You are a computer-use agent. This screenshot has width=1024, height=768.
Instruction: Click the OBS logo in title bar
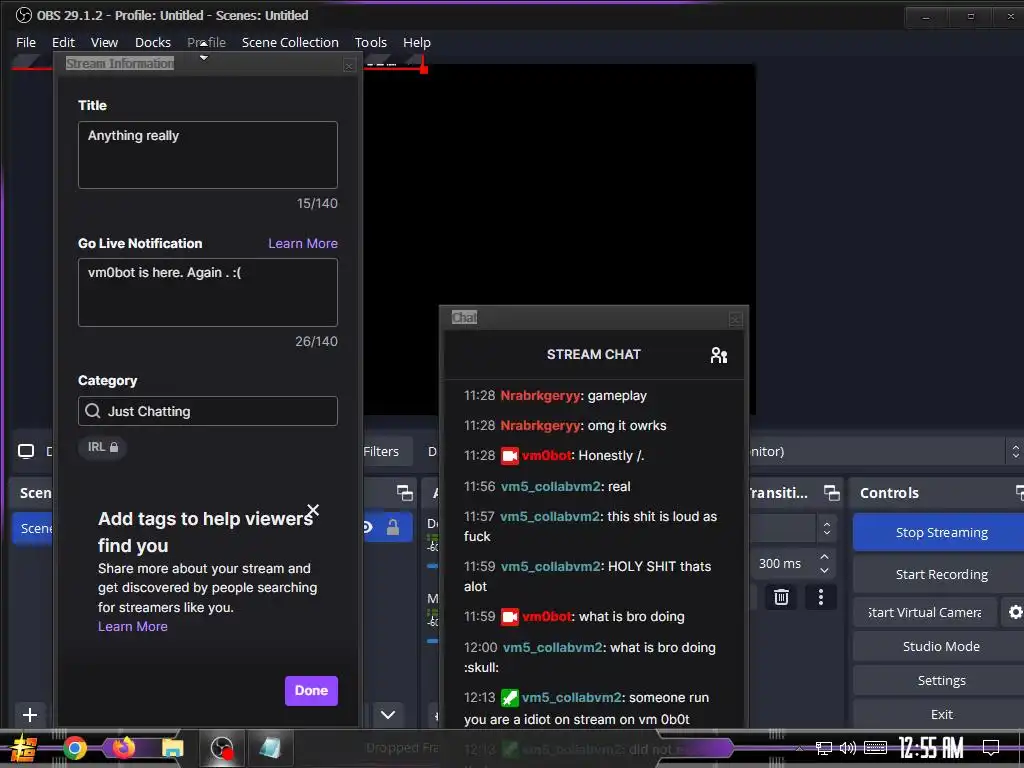[x=23, y=15]
